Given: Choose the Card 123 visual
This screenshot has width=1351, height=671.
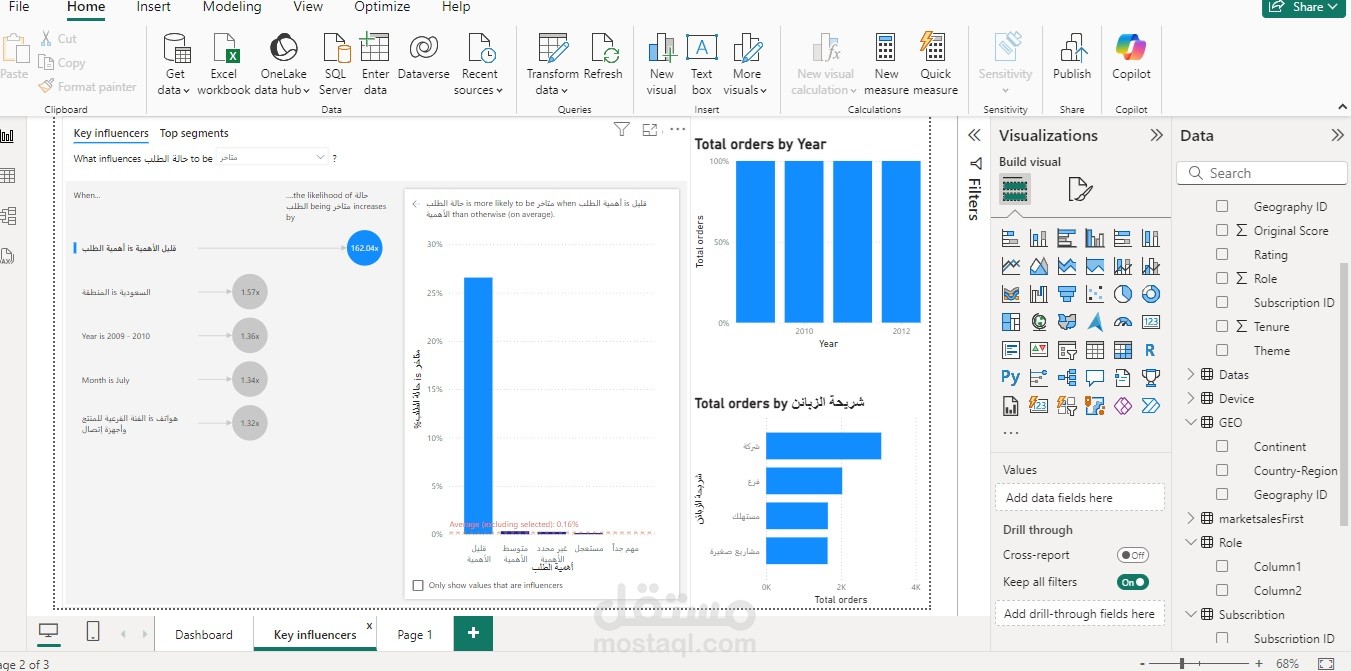Looking at the screenshot, I should pyautogui.click(x=1150, y=322).
